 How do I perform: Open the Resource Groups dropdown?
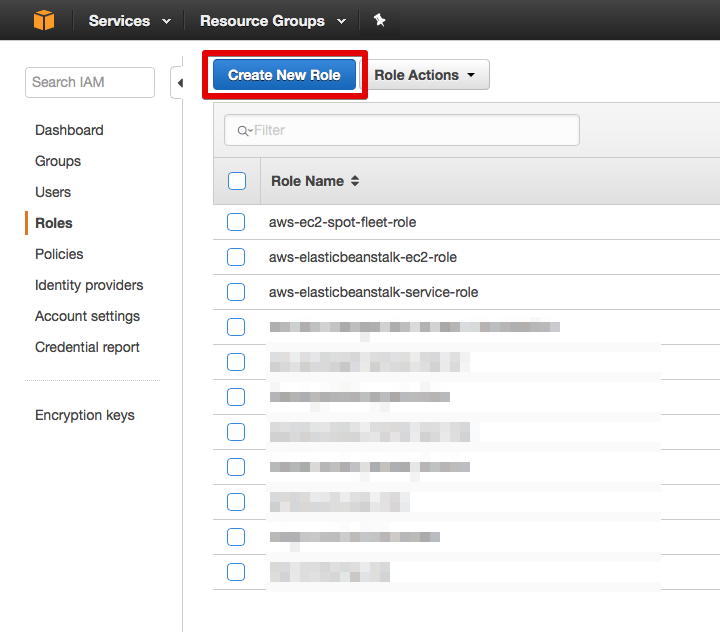273,21
